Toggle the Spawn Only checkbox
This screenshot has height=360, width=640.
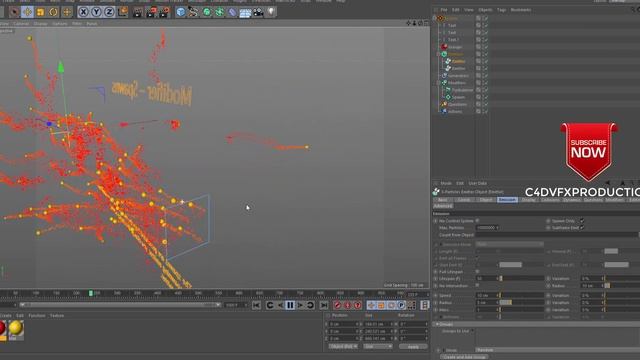582,221
